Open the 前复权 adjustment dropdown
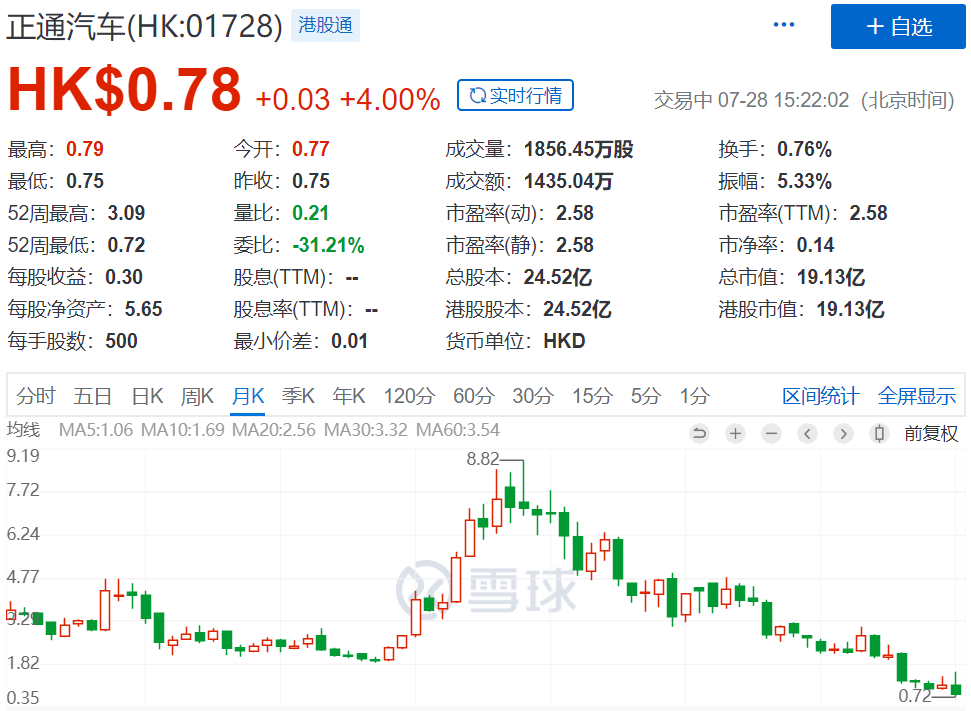This screenshot has height=711, width=971. [931, 433]
